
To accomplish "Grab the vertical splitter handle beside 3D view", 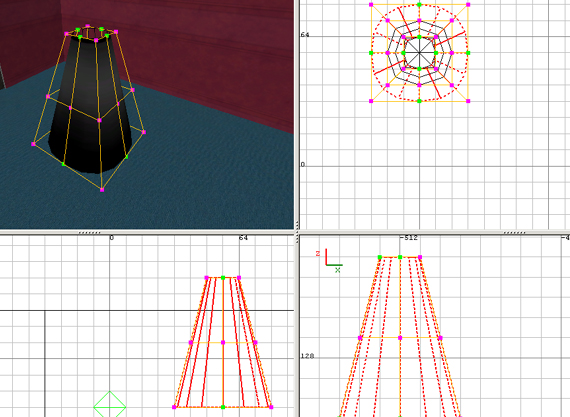I will pyautogui.click(x=297, y=225).
